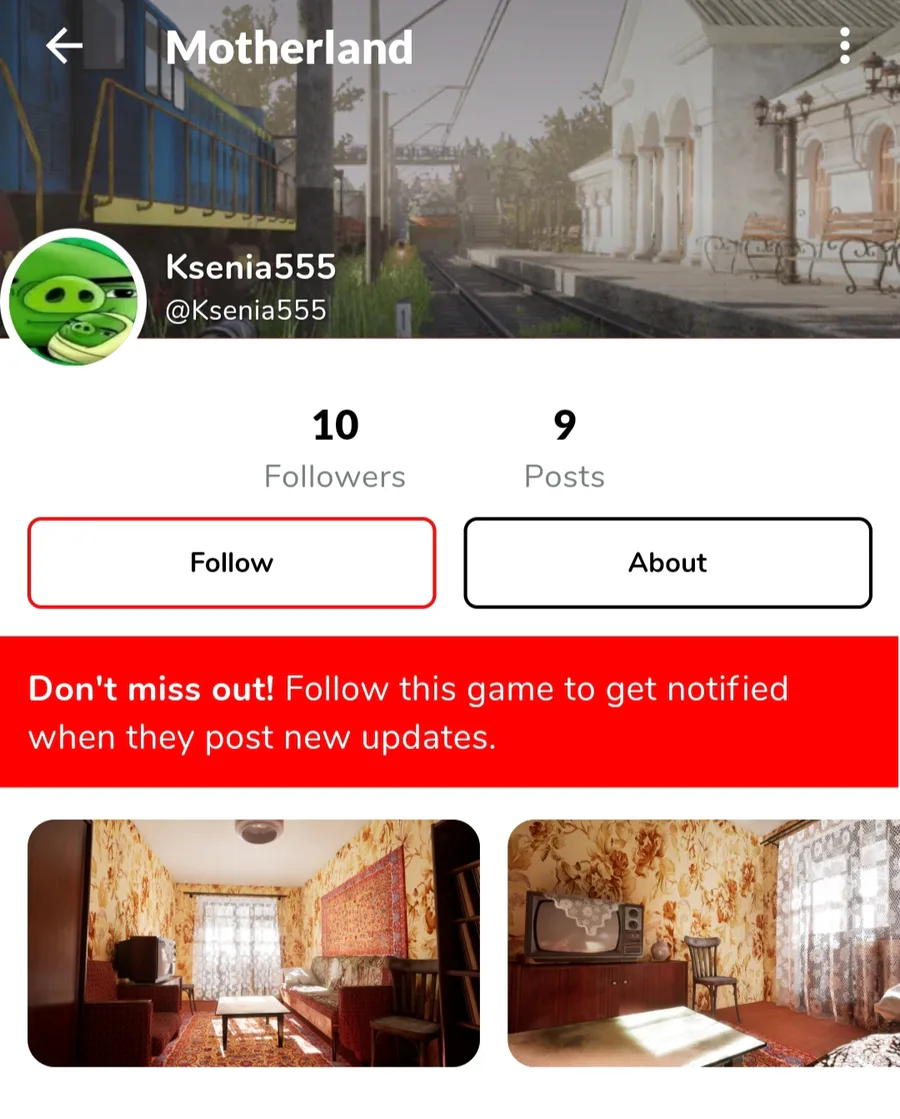Tap the vintage TV set in the right thumbnail
Viewport: 900px width, 1119px height.
click(584, 924)
